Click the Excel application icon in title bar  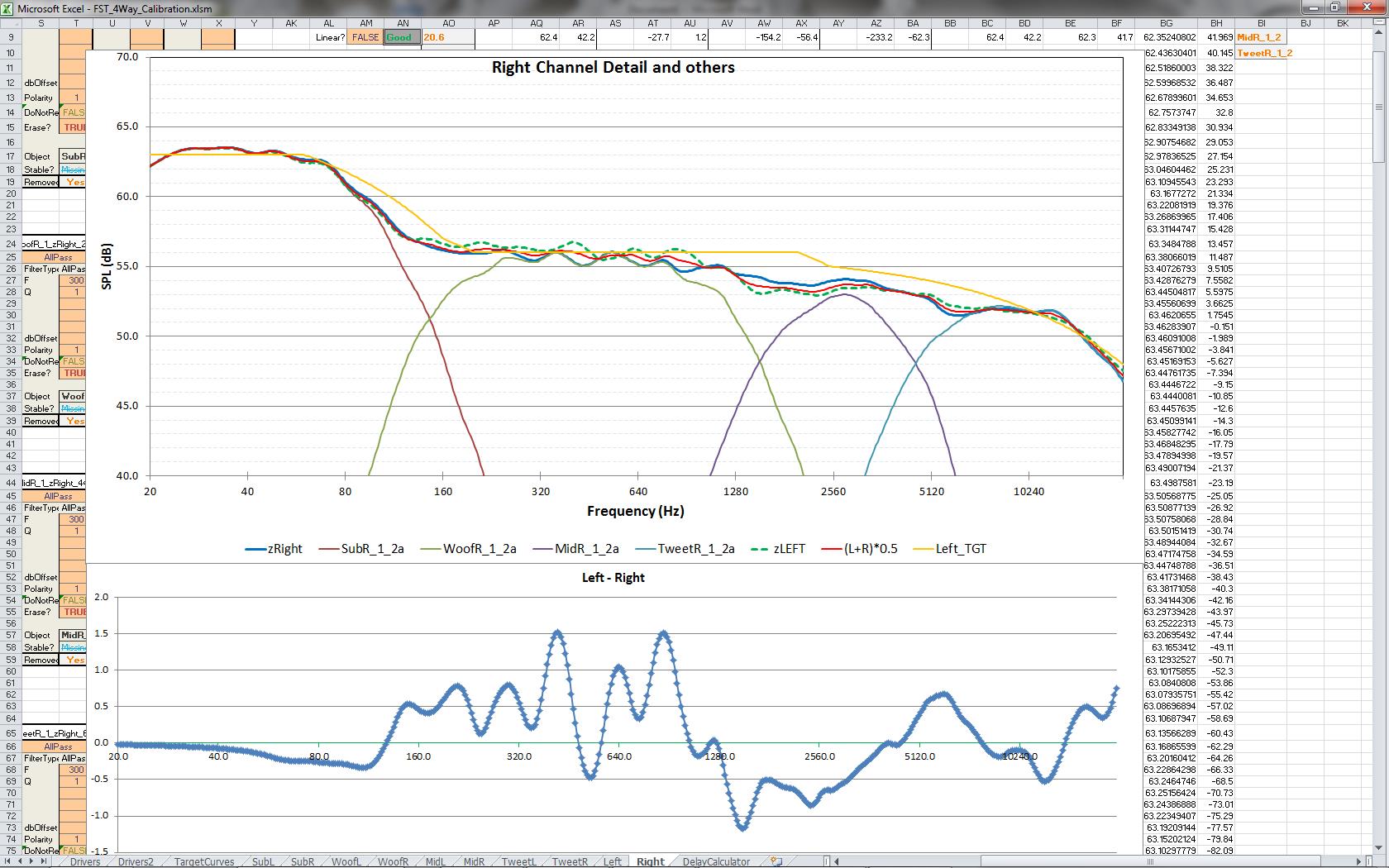[7, 8]
